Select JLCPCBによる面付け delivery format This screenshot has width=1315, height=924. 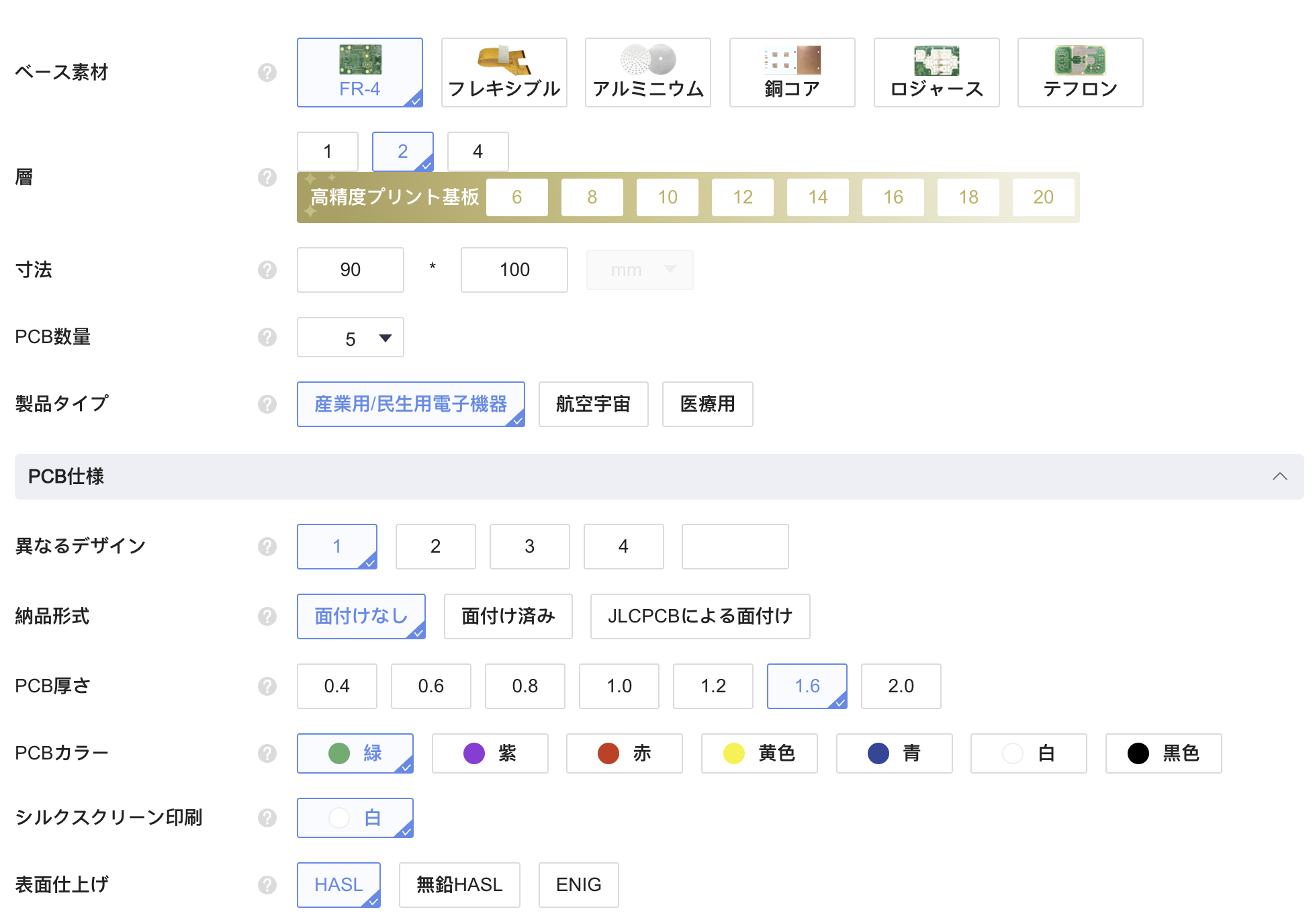pos(700,616)
